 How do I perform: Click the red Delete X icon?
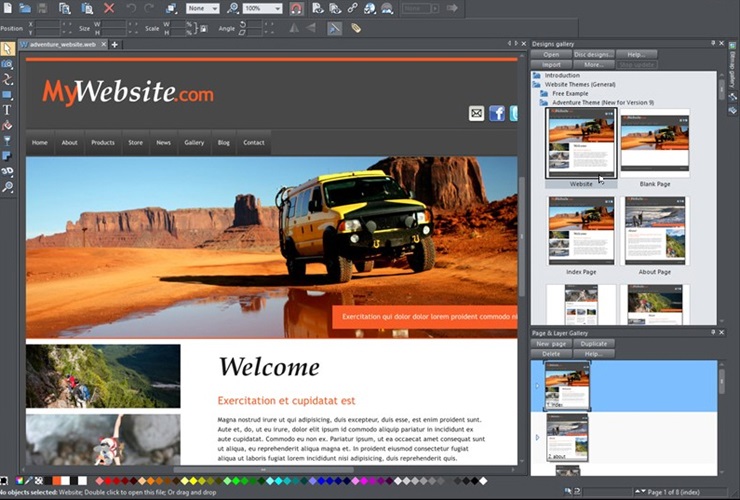[109, 8]
